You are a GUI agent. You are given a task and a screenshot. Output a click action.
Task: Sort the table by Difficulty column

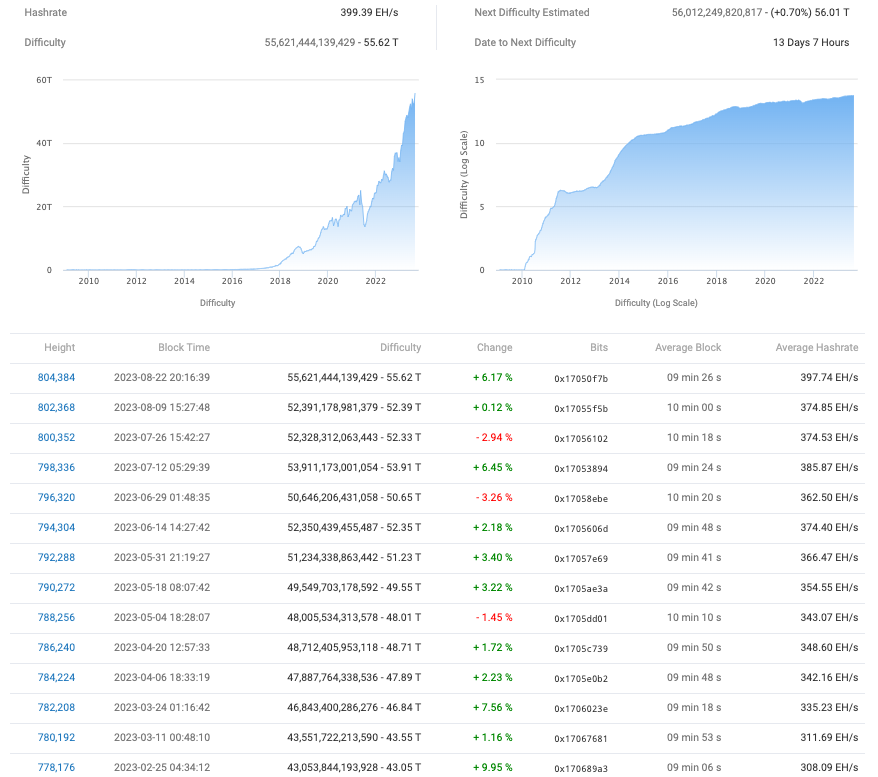400,348
